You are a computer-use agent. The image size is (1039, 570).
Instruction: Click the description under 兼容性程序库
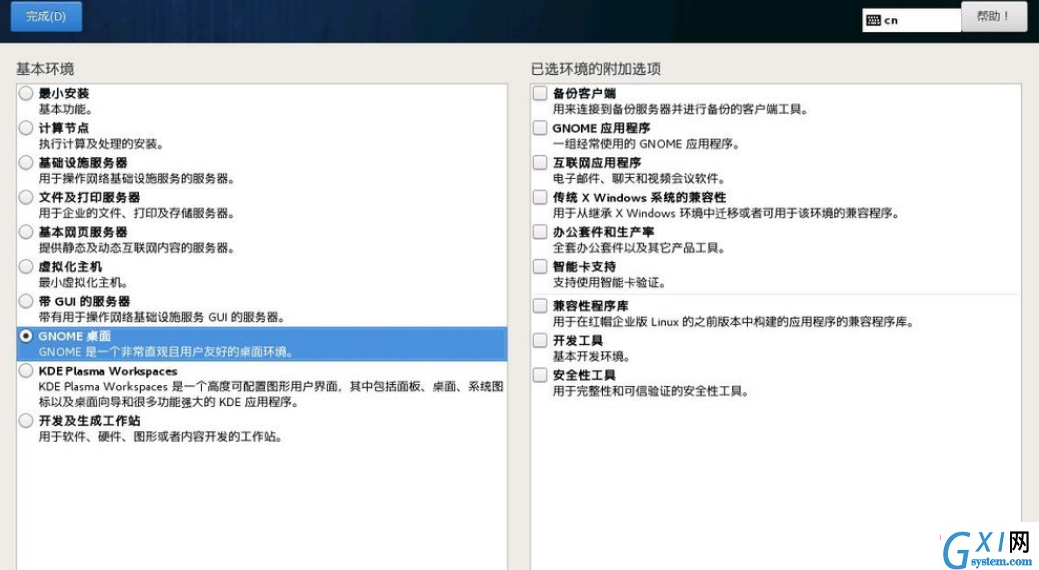click(734, 322)
